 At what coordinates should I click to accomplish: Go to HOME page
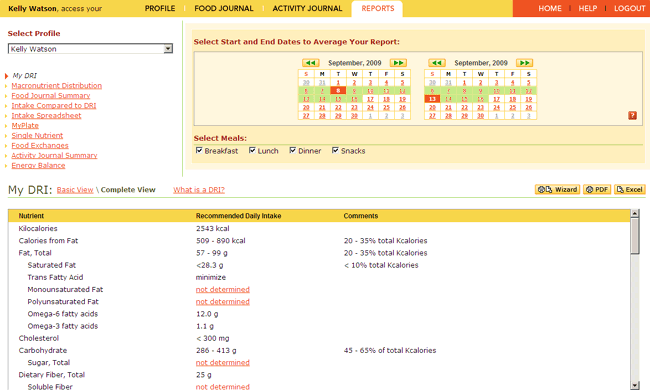pyautogui.click(x=550, y=8)
